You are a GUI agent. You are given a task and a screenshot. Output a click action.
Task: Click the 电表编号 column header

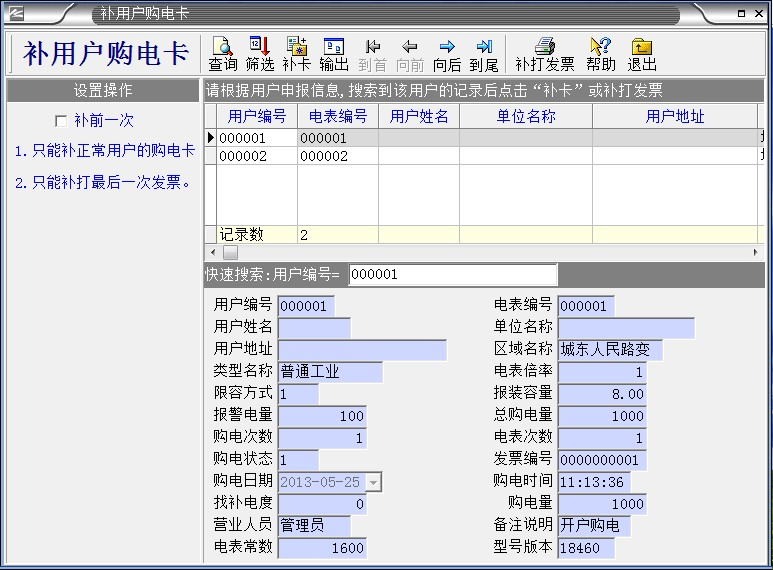point(337,116)
